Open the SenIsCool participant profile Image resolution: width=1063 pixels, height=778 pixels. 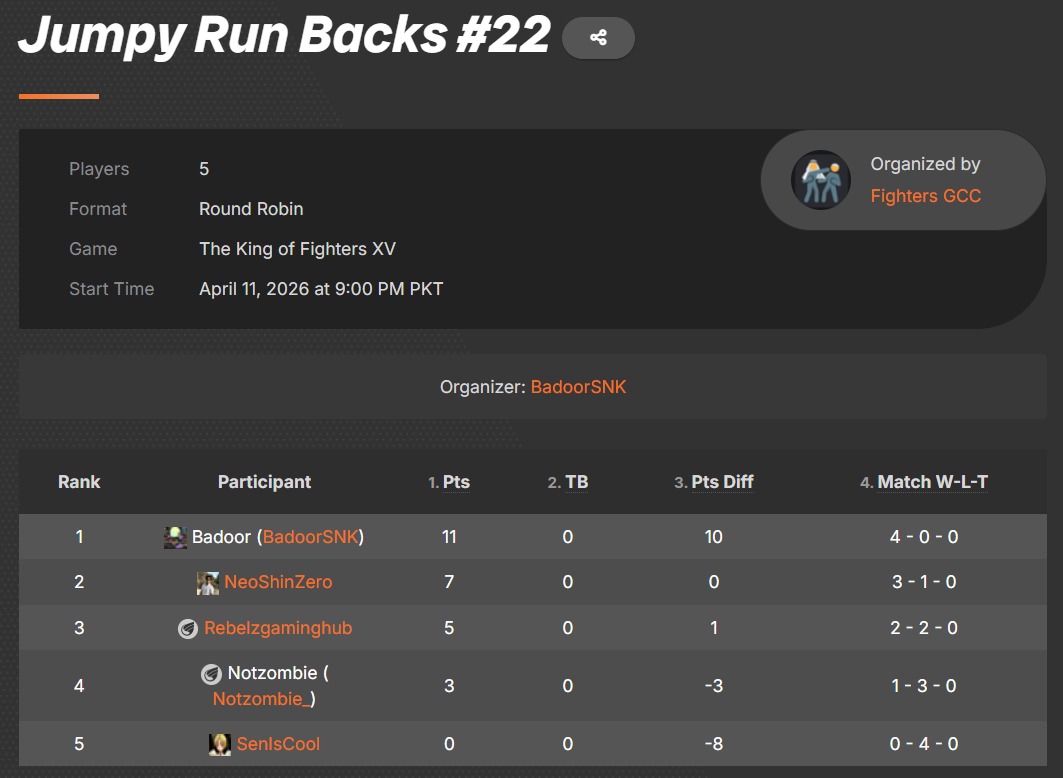coord(278,744)
